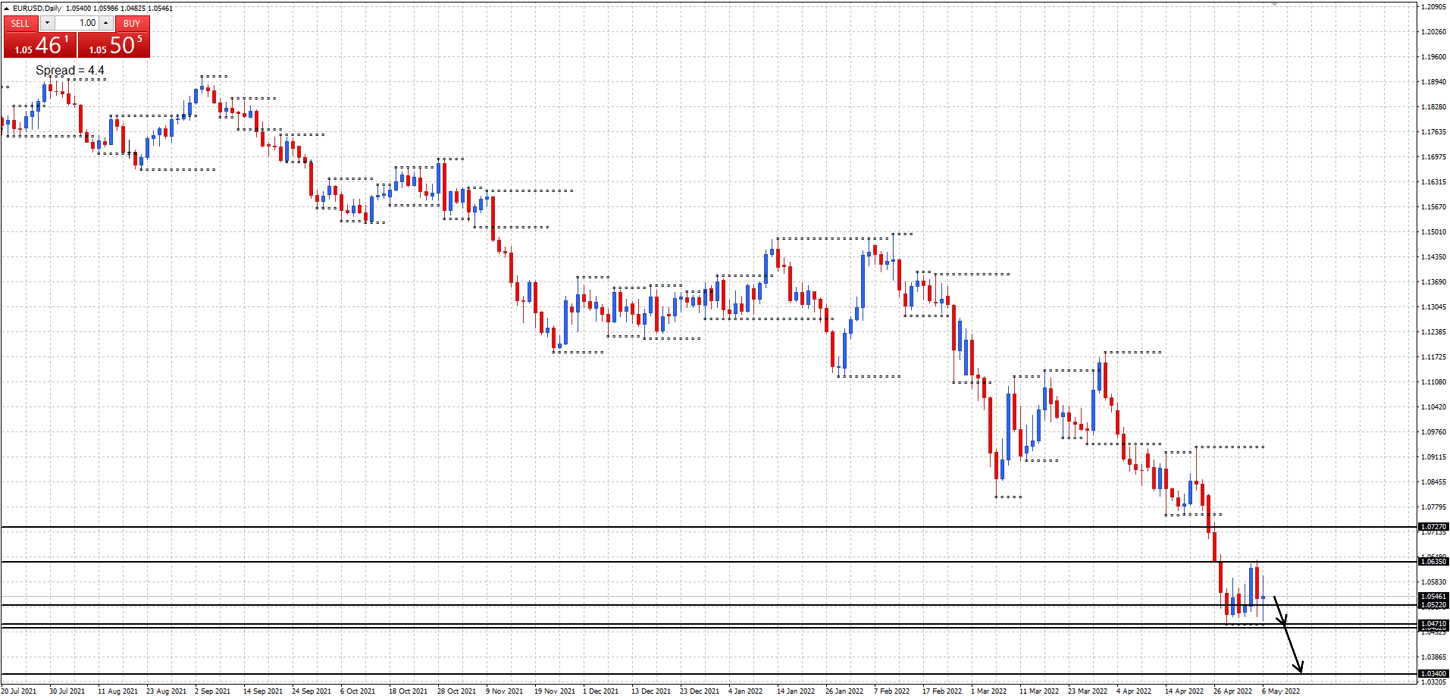Viewport: 1450px width, 698px height.
Task: Click the 1.09115 price scale value
Action: [x=1434, y=457]
